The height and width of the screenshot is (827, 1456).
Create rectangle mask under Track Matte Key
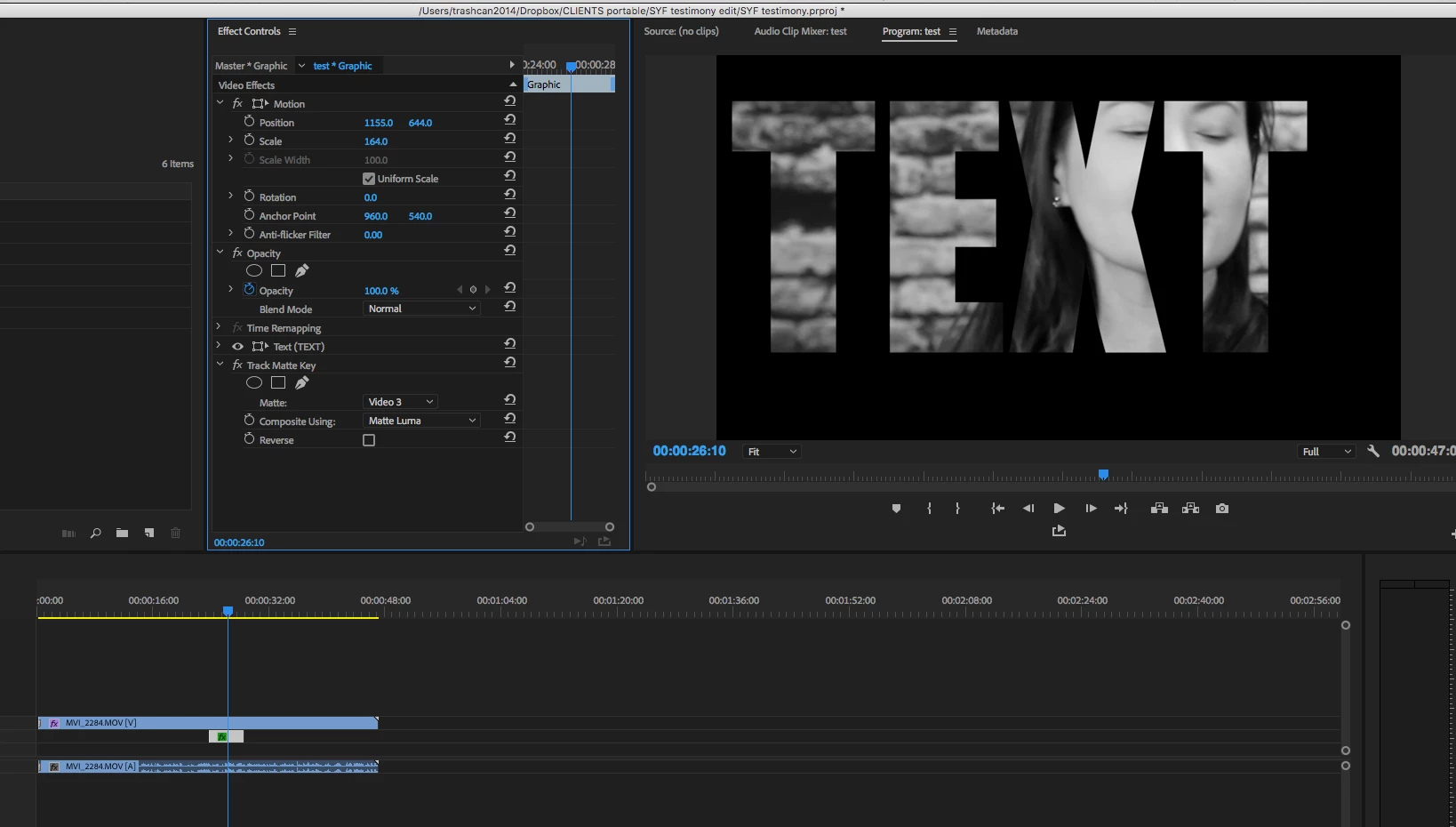pyautogui.click(x=278, y=382)
